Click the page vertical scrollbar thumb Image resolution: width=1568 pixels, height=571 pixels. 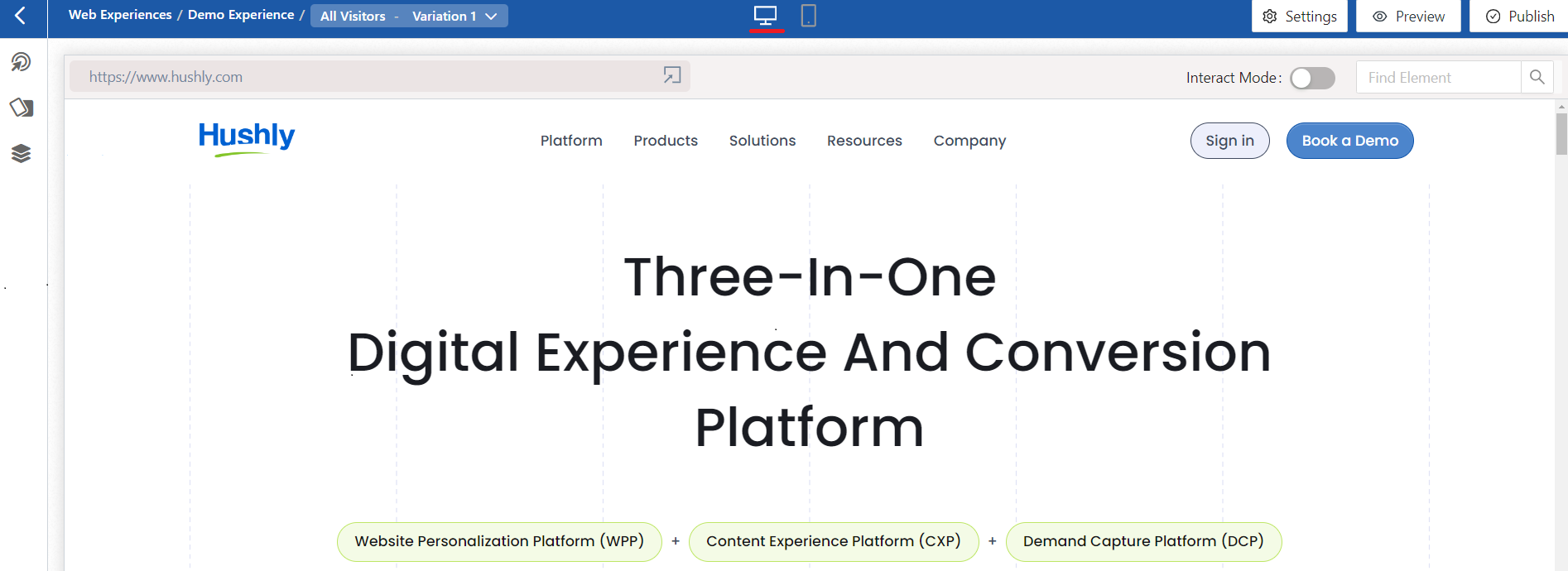tap(1561, 134)
